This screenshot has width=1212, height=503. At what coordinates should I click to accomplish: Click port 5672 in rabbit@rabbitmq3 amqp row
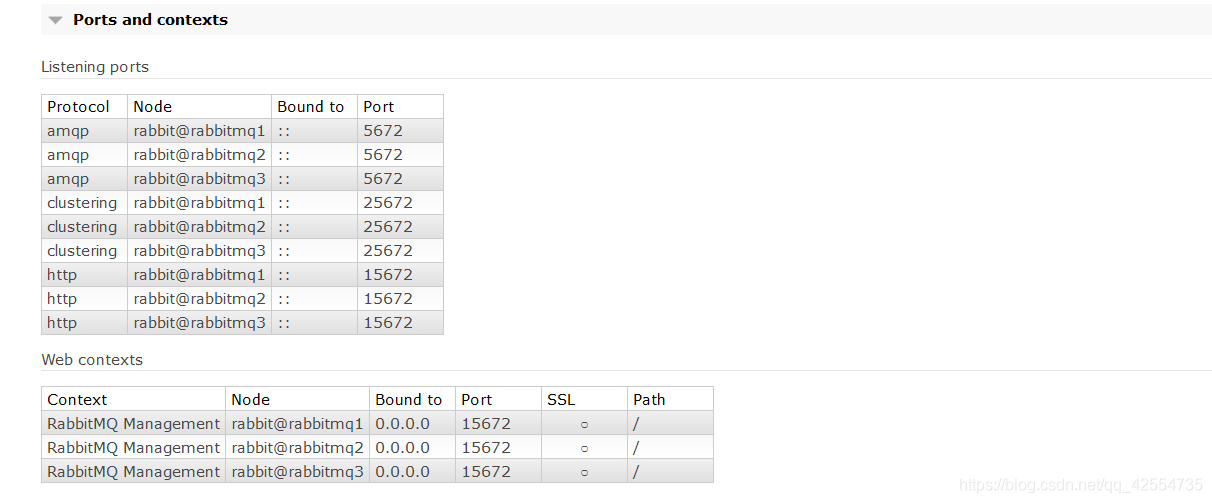point(383,179)
